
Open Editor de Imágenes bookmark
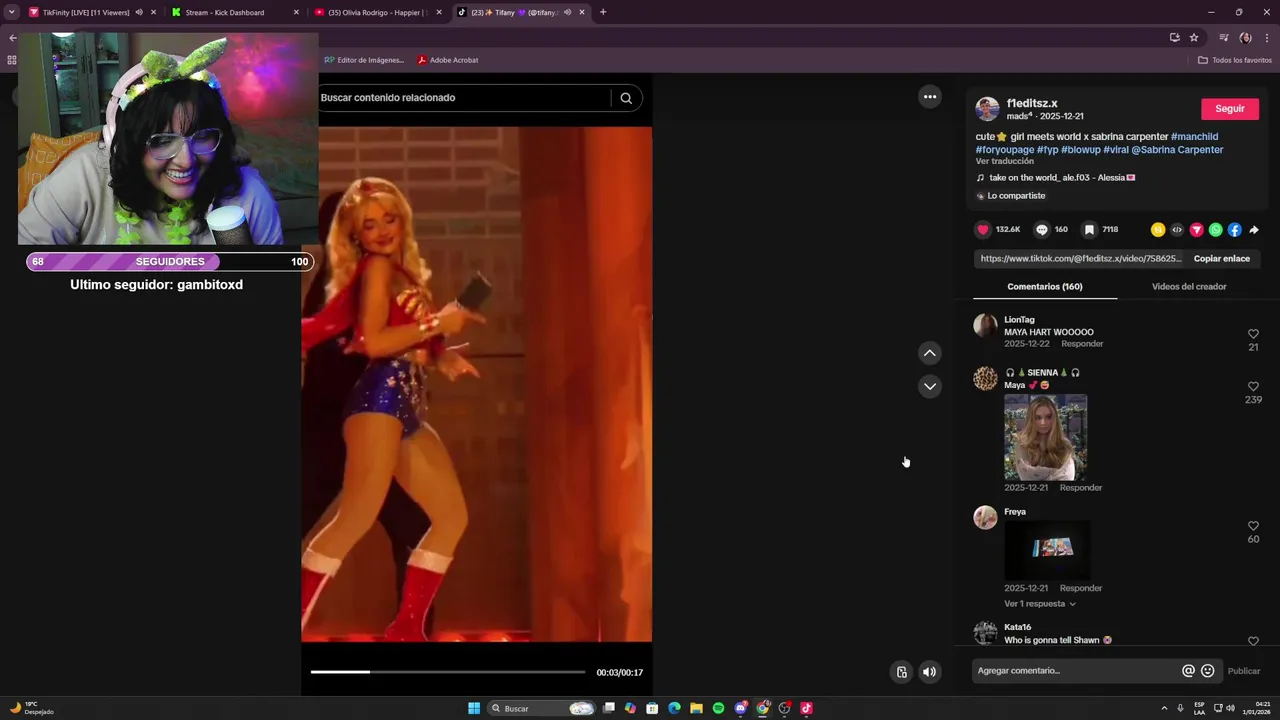364,60
